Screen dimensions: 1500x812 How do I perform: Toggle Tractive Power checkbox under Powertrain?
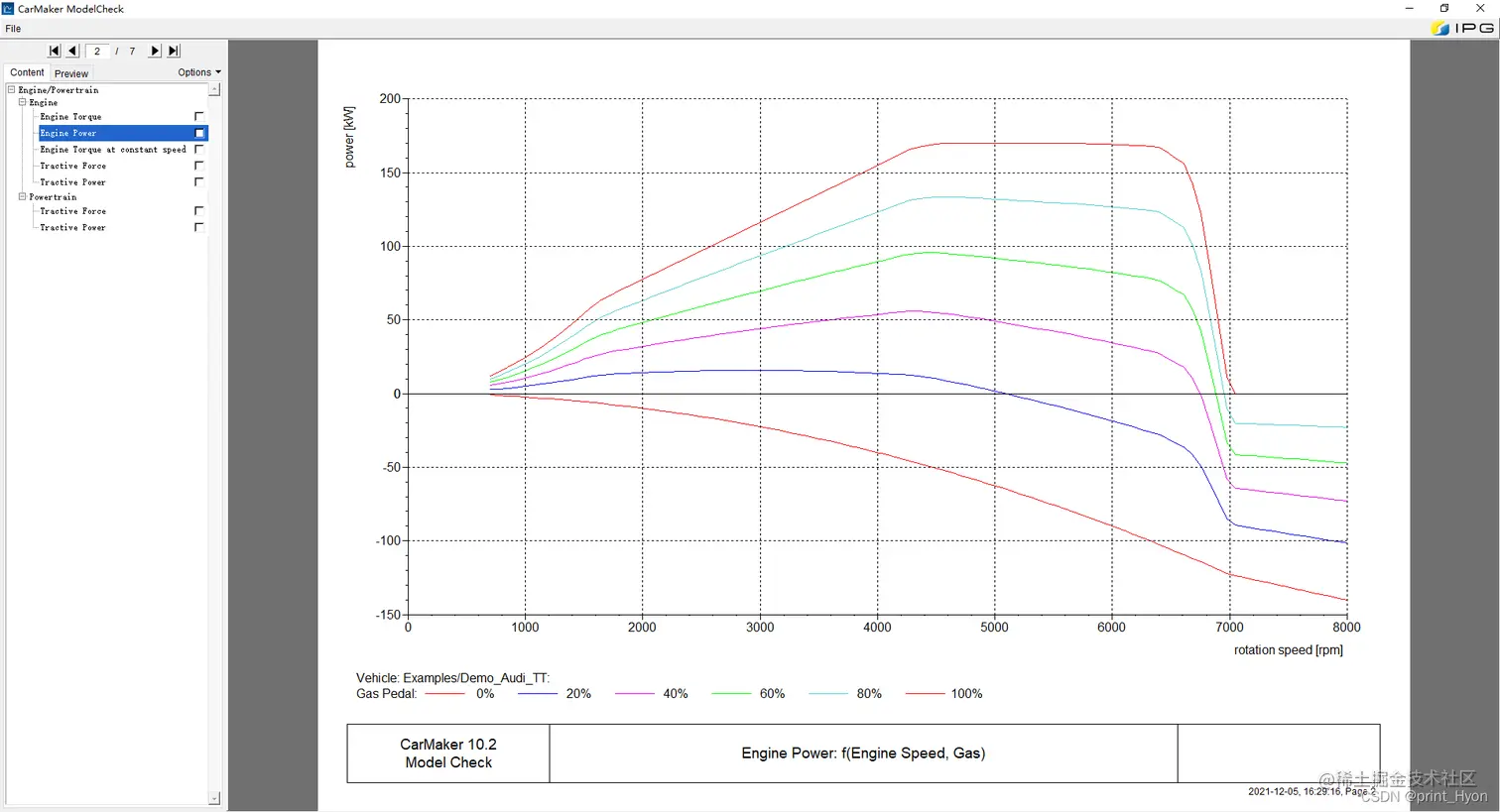[198, 227]
